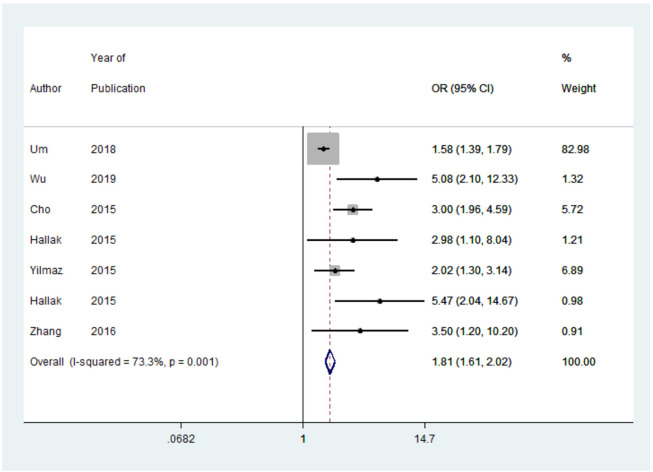Click author name Wu
The width and height of the screenshot is (653, 472).
point(38,179)
